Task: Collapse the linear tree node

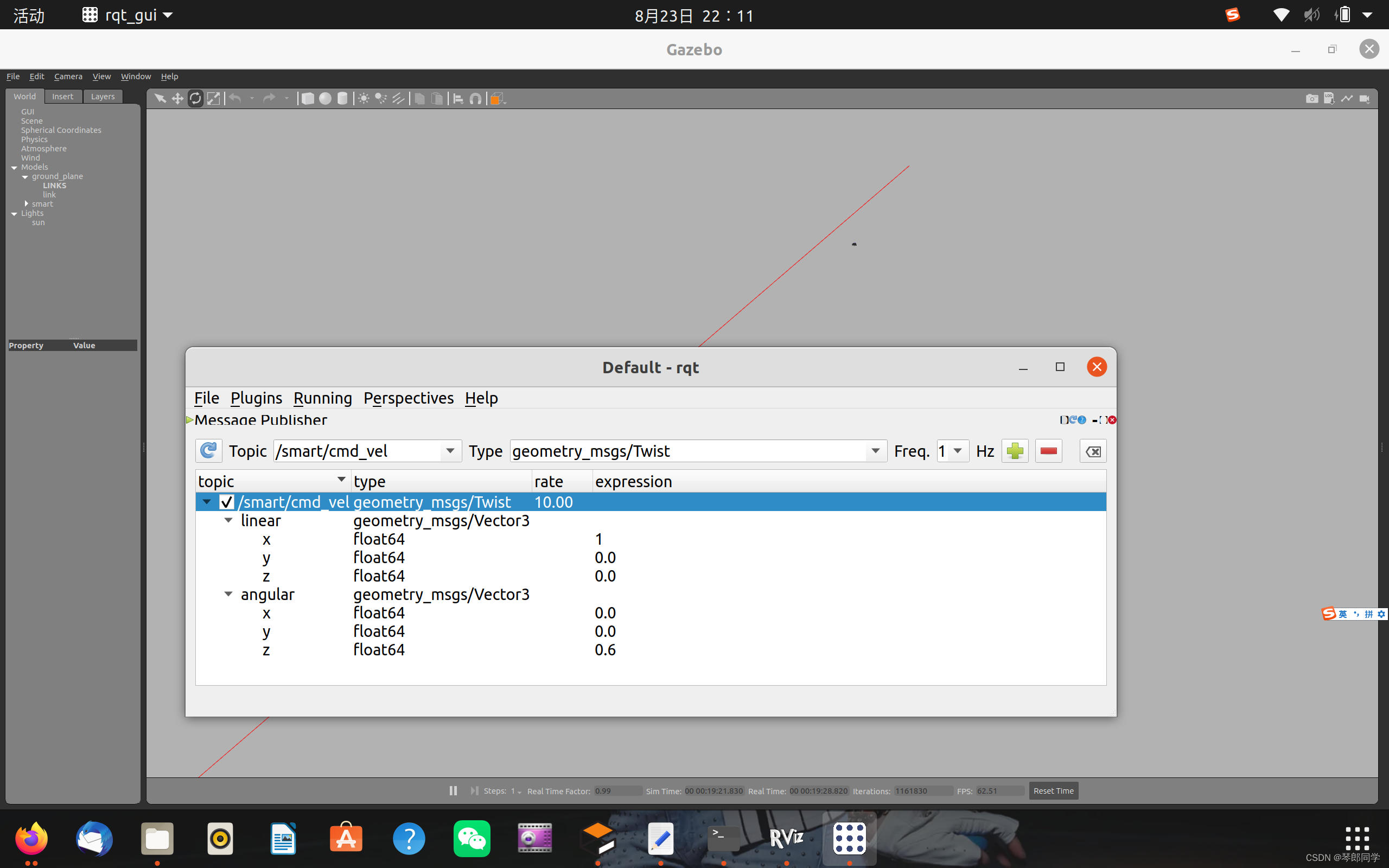Action: [228, 521]
